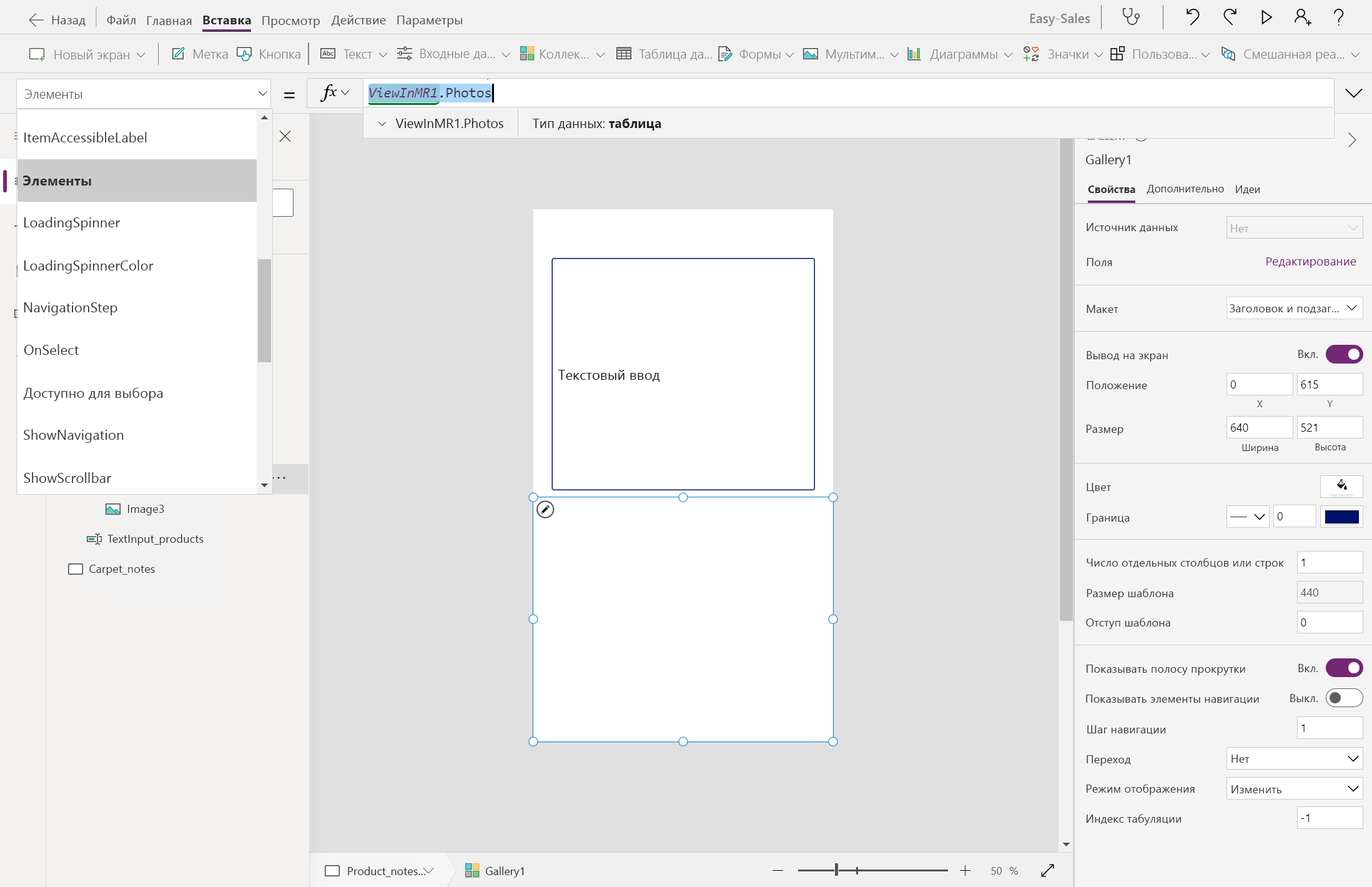Open the Просмотр menu
This screenshot has height=887, width=1372.
click(x=290, y=20)
